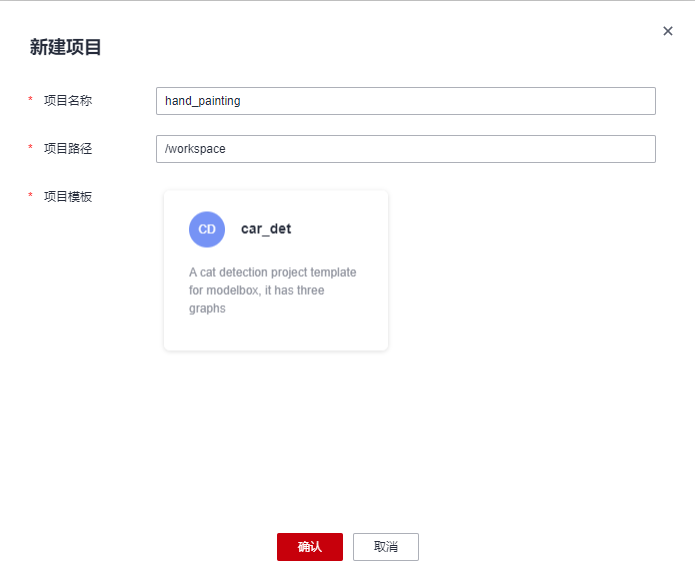This screenshot has height=583, width=695.
Task: Click the blue CD avatar icon
Action: [207, 229]
